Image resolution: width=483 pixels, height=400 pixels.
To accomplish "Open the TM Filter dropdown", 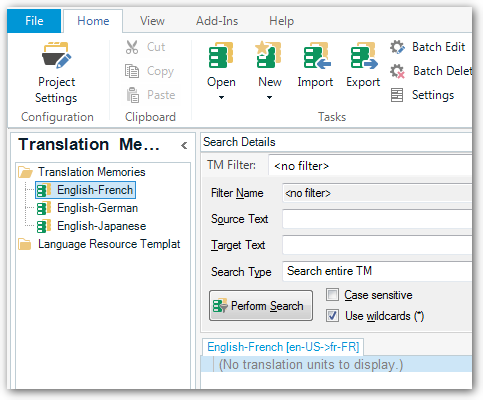I will click(370, 165).
